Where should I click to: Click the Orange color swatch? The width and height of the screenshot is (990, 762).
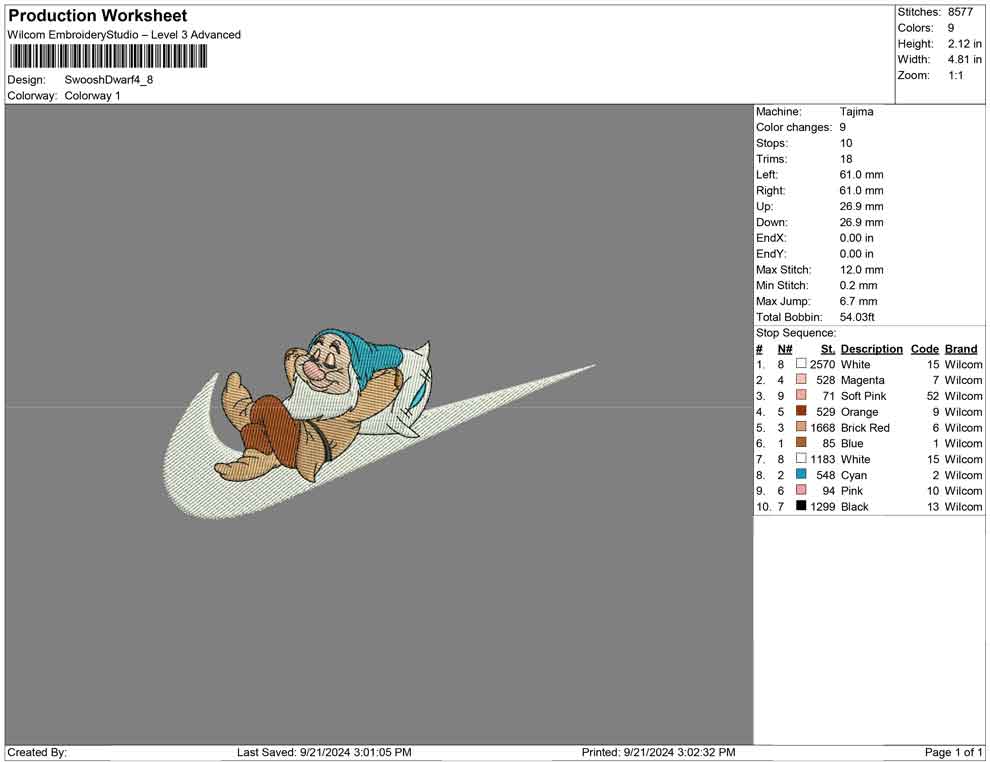[x=801, y=411]
